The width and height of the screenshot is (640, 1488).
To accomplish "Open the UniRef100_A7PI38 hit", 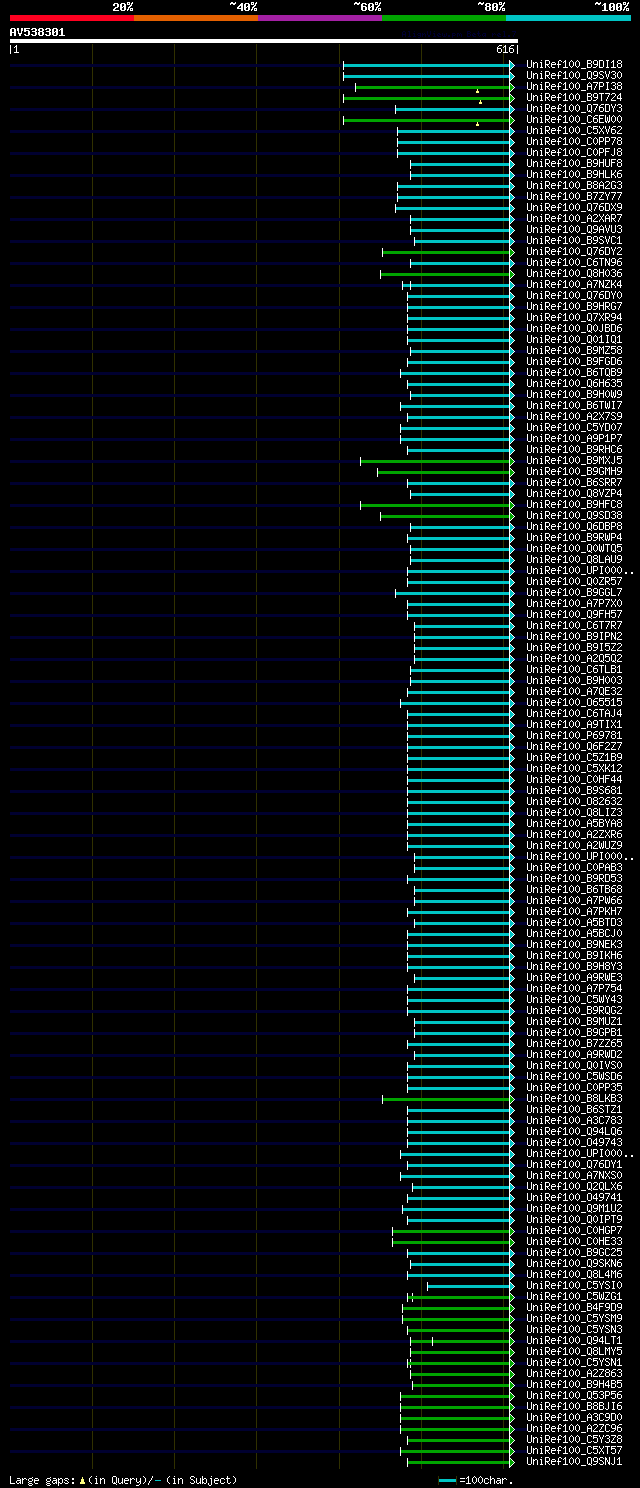I will tap(574, 86).
